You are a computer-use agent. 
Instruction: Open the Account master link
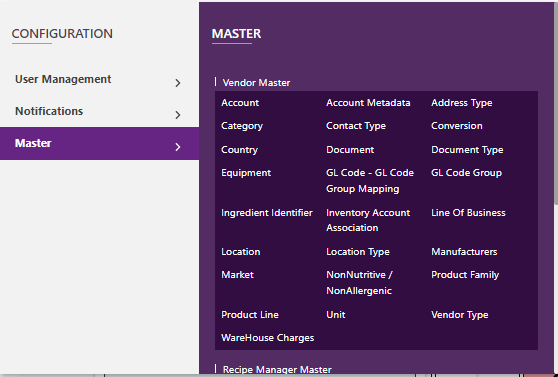[240, 103]
